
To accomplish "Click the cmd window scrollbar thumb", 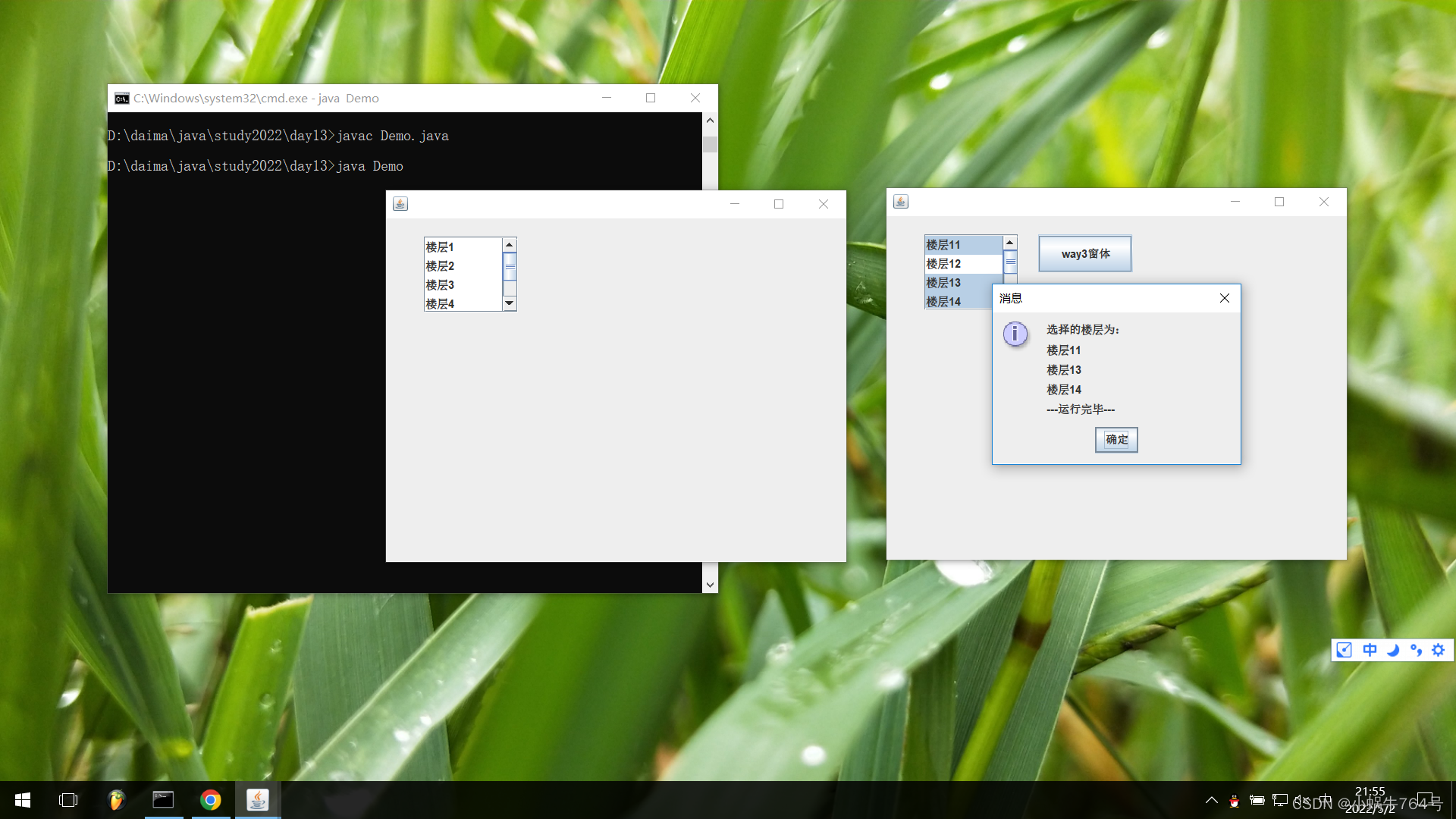I will pyautogui.click(x=710, y=144).
